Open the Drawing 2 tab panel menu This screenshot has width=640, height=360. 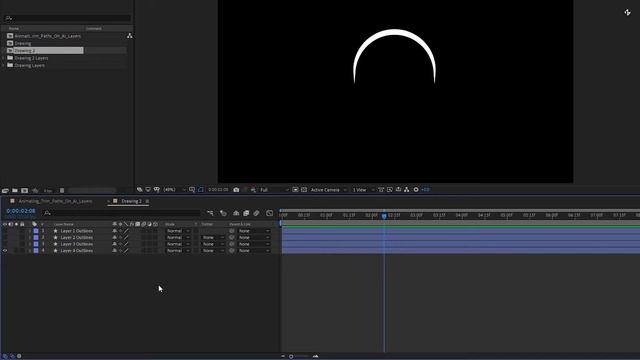[x=147, y=201]
